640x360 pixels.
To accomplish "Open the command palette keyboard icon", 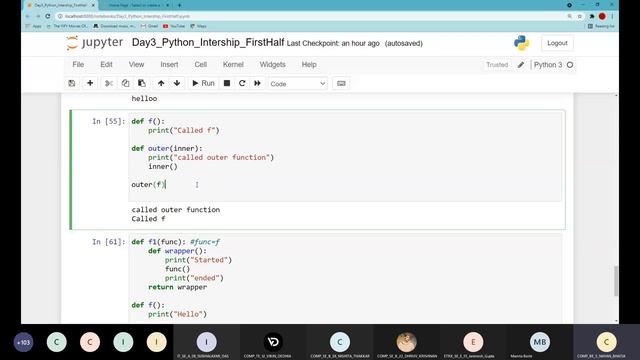I will pos(341,83).
